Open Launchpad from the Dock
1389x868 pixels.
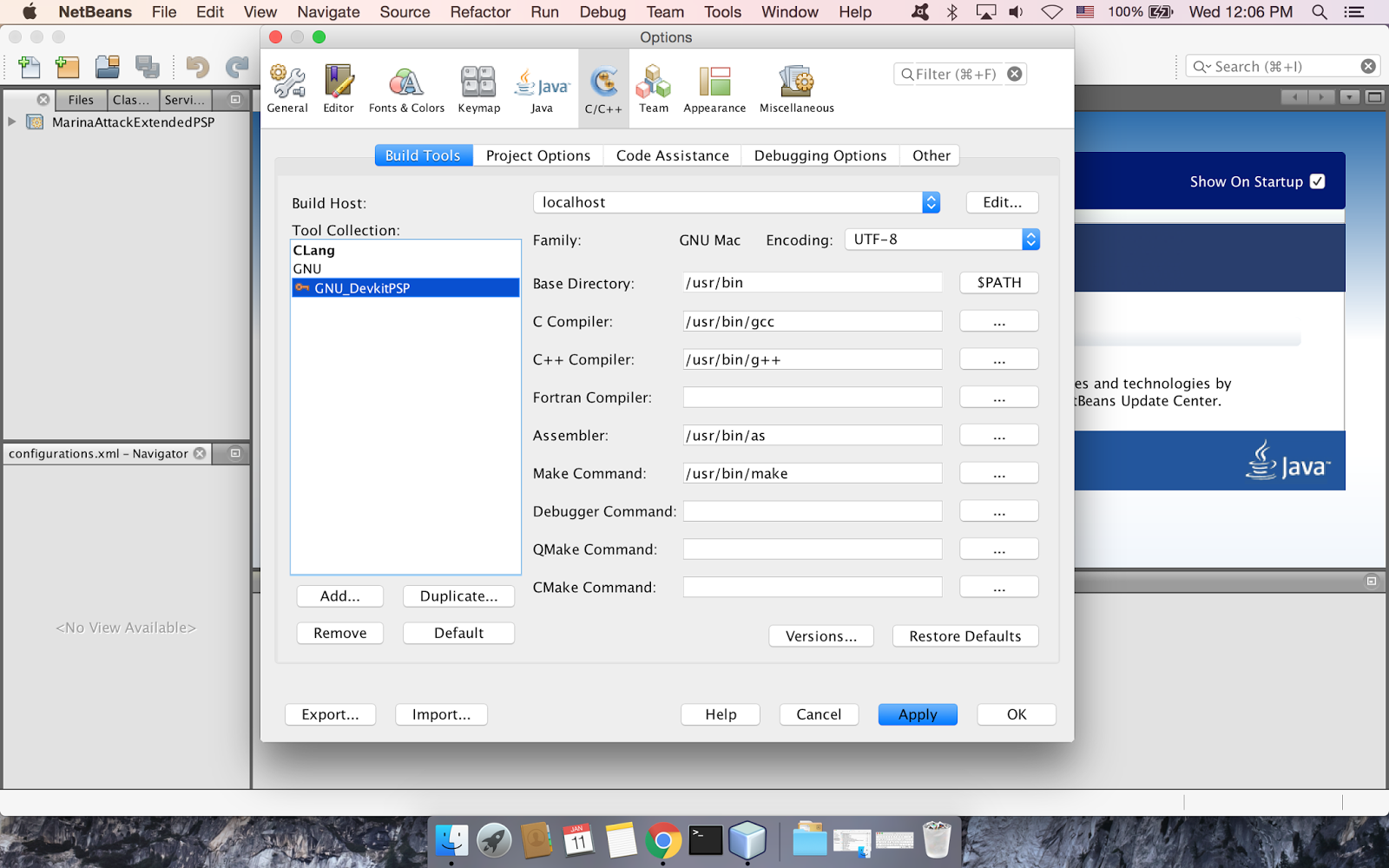[x=494, y=840]
